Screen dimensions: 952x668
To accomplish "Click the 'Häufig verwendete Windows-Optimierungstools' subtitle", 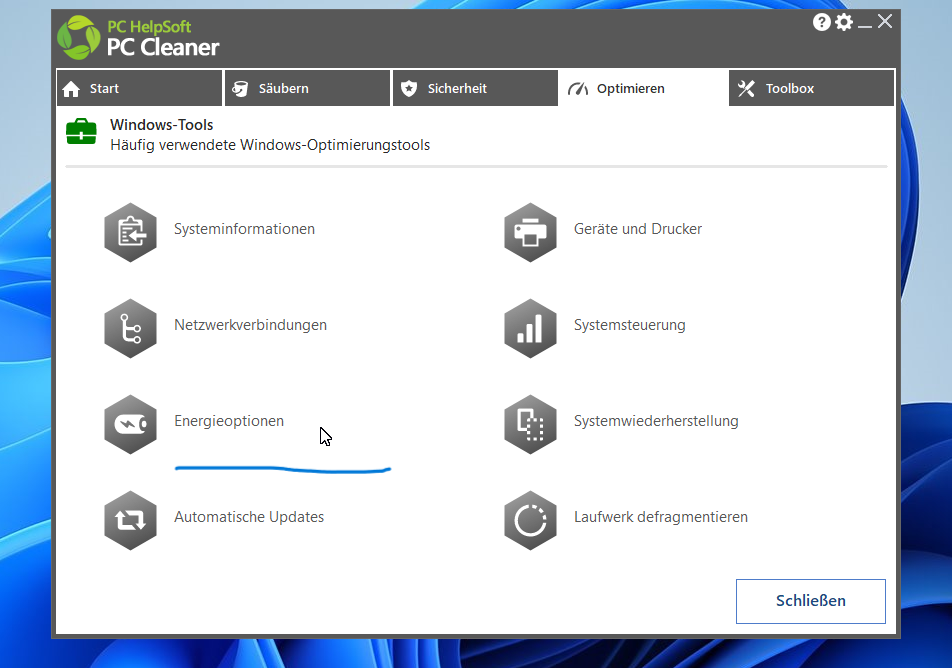I will (270, 145).
